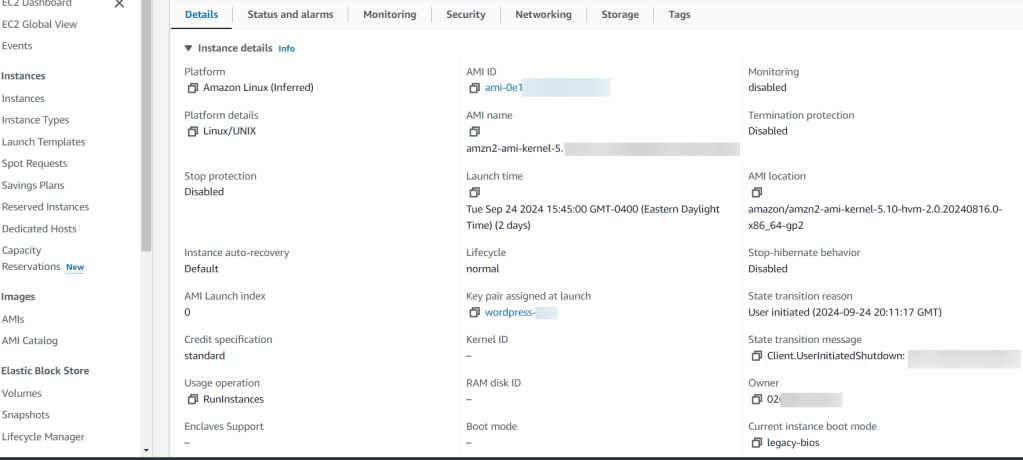
Task: Copy the Platform Amazon Linux value
Action: click(x=193, y=88)
